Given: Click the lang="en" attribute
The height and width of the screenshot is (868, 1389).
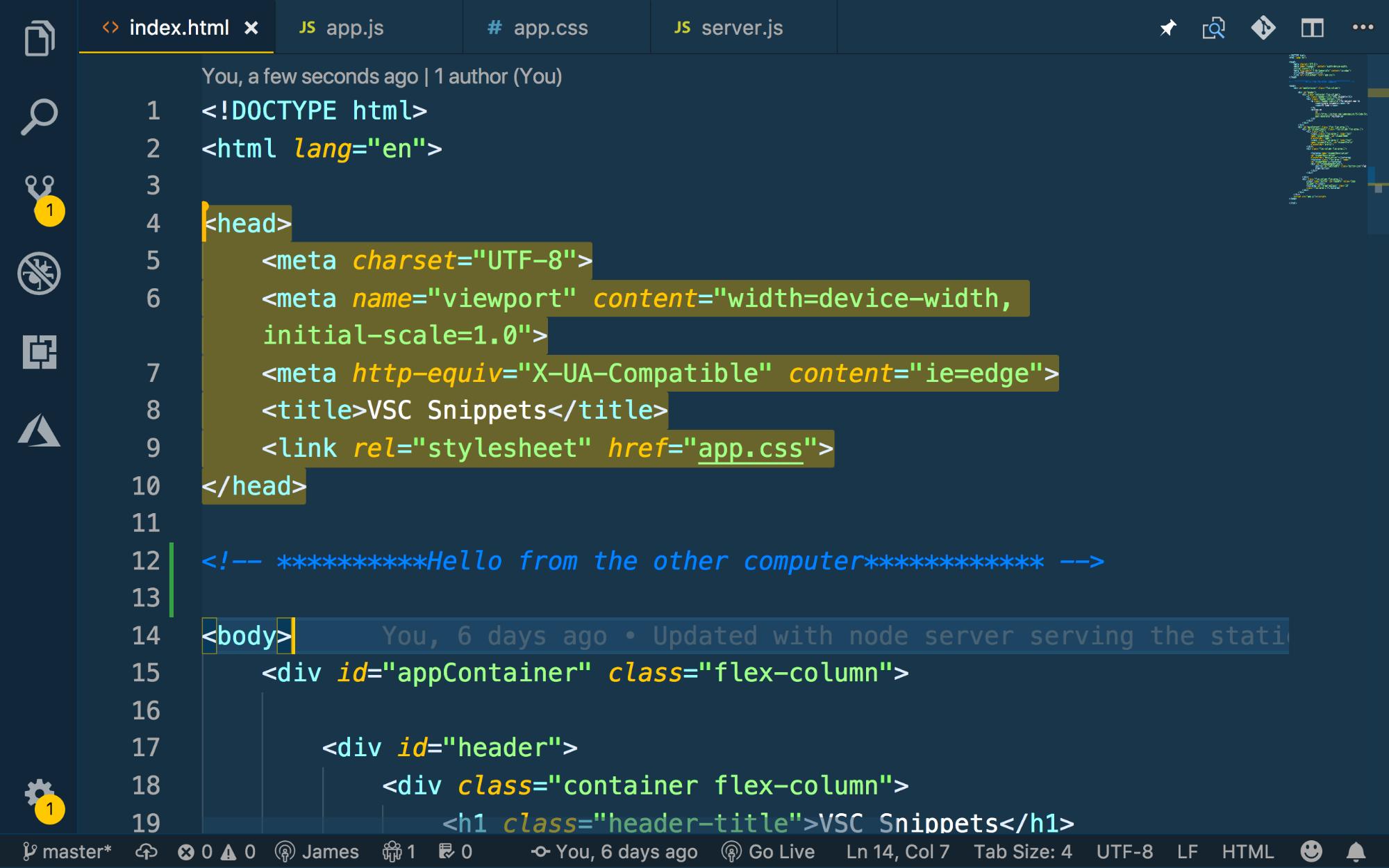Looking at the screenshot, I should [x=360, y=149].
